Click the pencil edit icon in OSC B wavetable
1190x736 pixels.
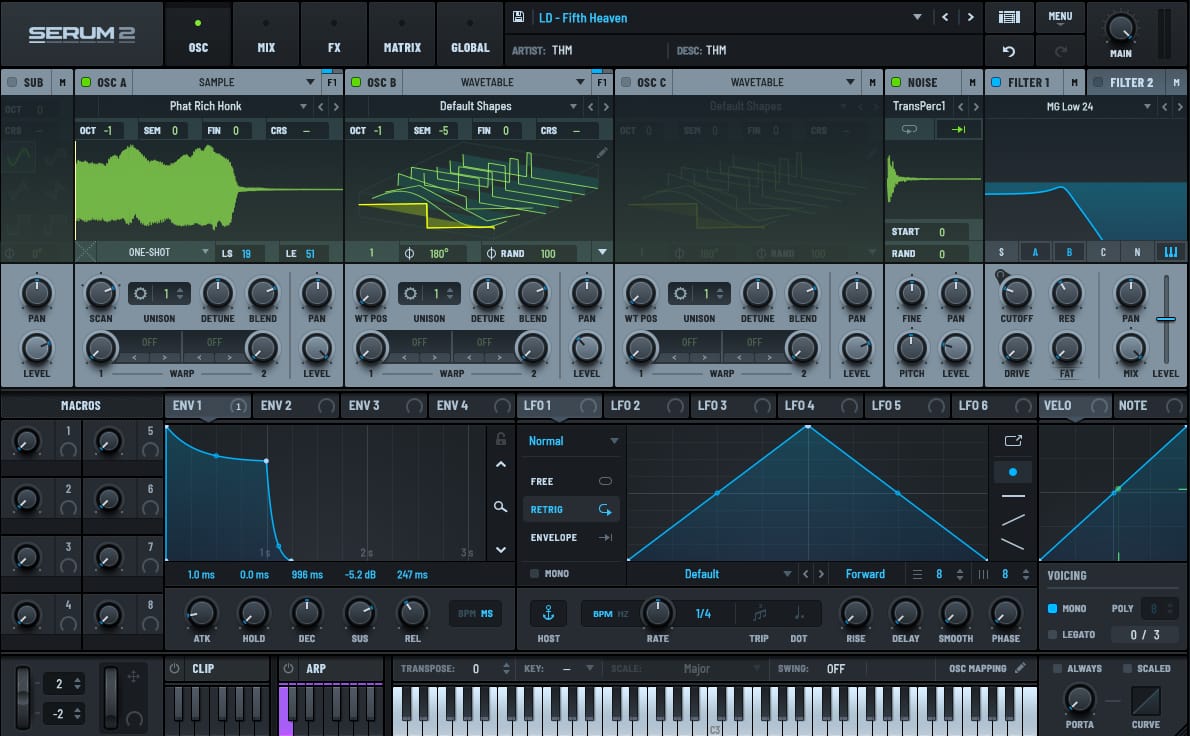pyautogui.click(x=601, y=153)
